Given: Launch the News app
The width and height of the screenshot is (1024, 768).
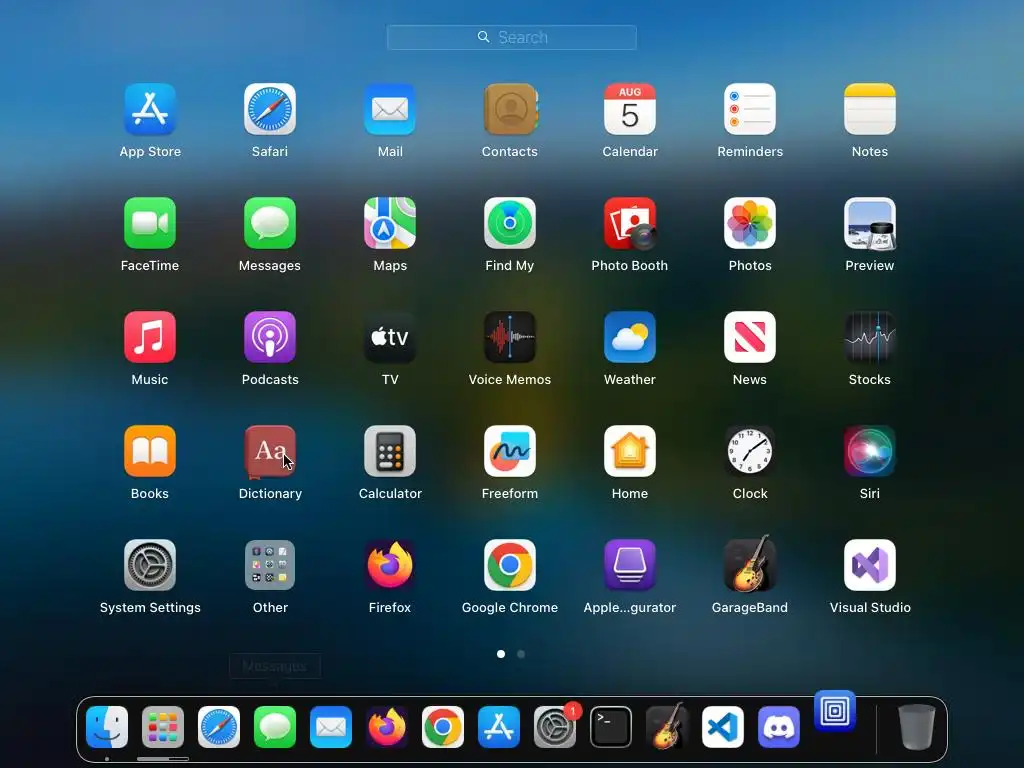Looking at the screenshot, I should 750,337.
